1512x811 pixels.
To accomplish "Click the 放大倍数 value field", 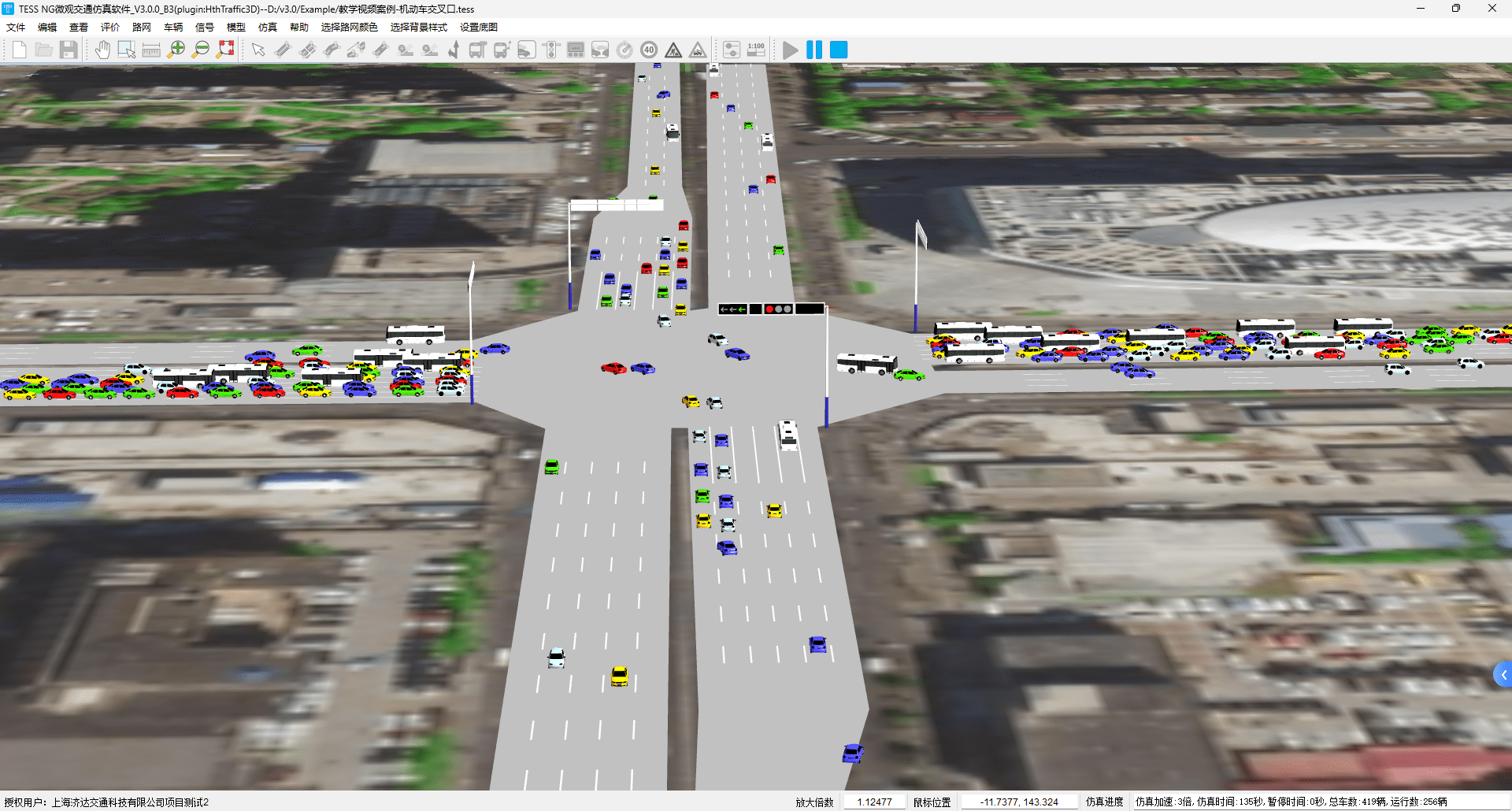I will (874, 802).
